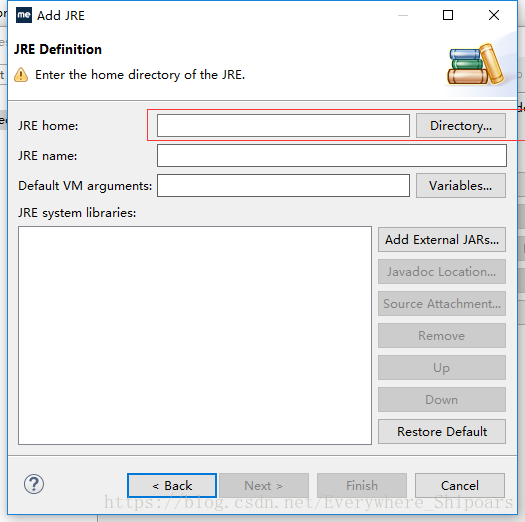The height and width of the screenshot is (522, 525).
Task: Click the 'JRE system libraries:' label
Action: pos(77,213)
